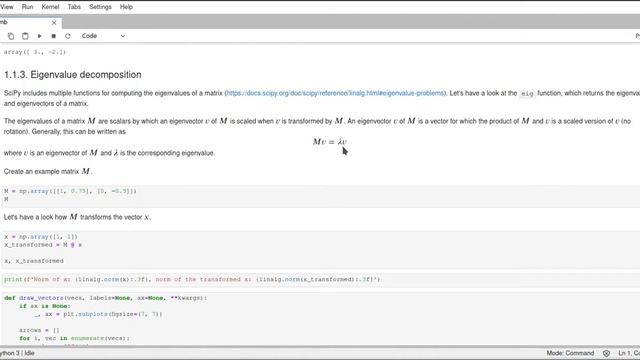
Task: Click the trusted notebook shield icon
Action: 606,353
